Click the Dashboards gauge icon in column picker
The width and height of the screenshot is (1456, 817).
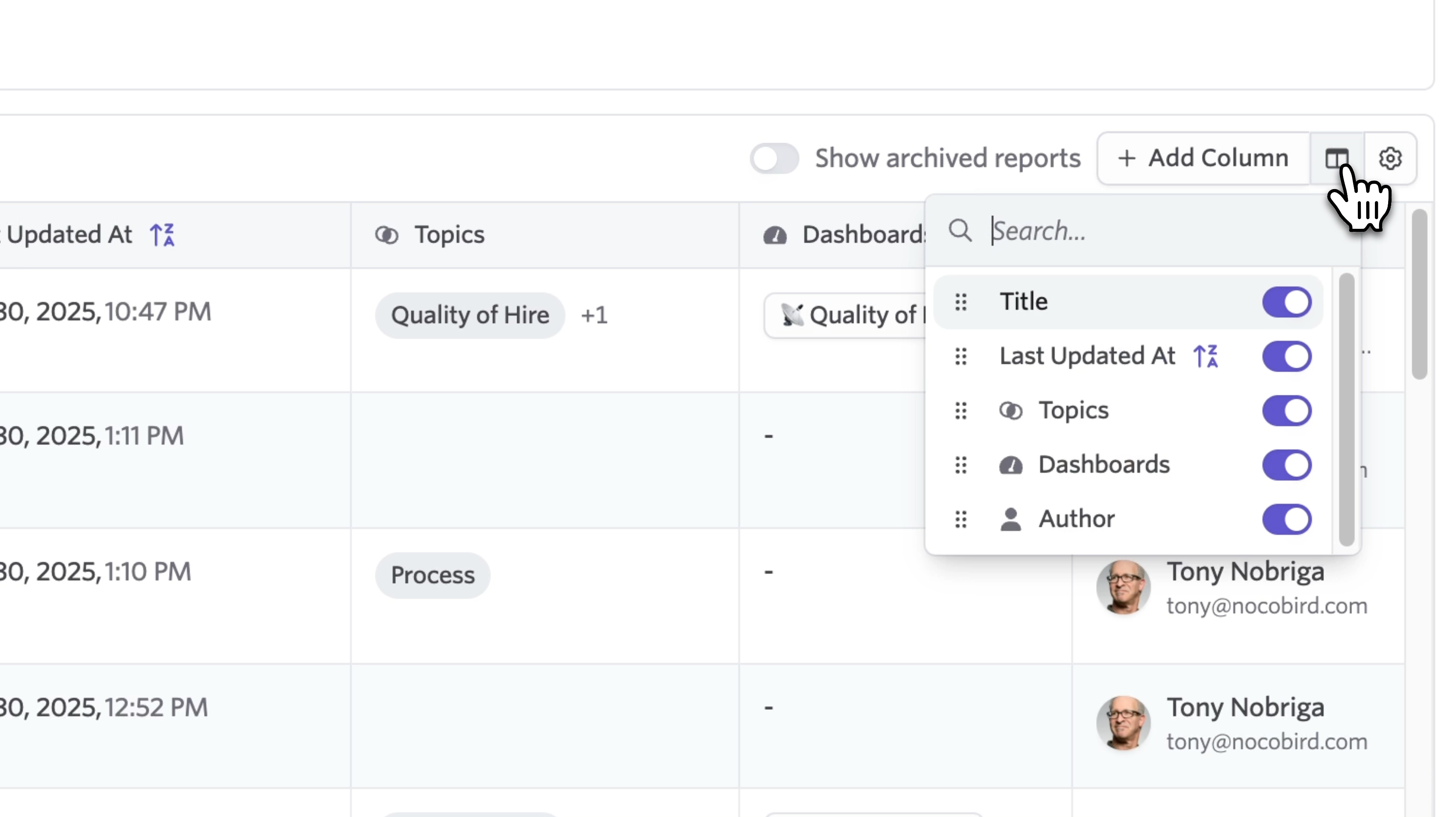(1010, 466)
